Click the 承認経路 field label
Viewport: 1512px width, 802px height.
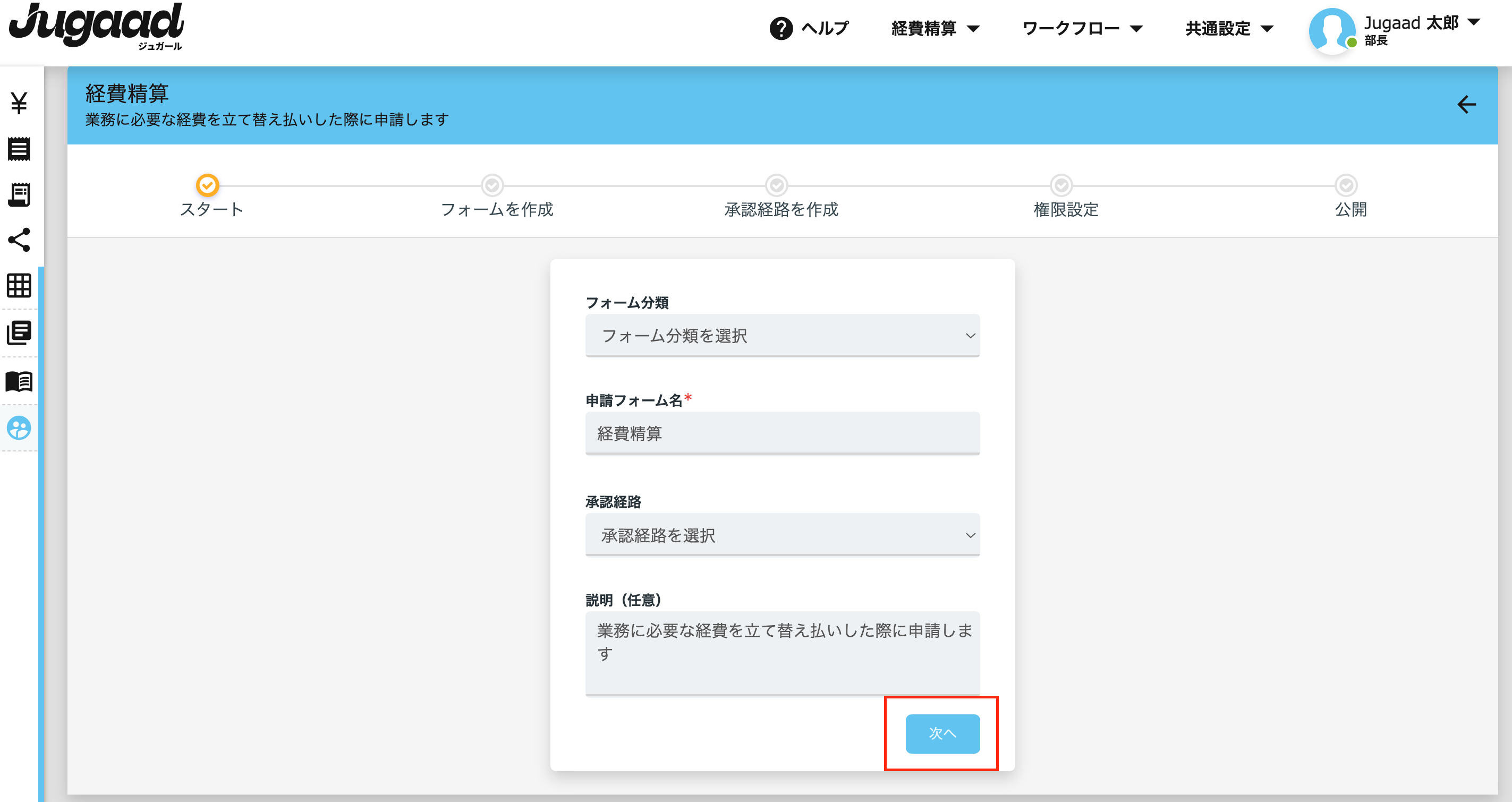click(x=614, y=501)
